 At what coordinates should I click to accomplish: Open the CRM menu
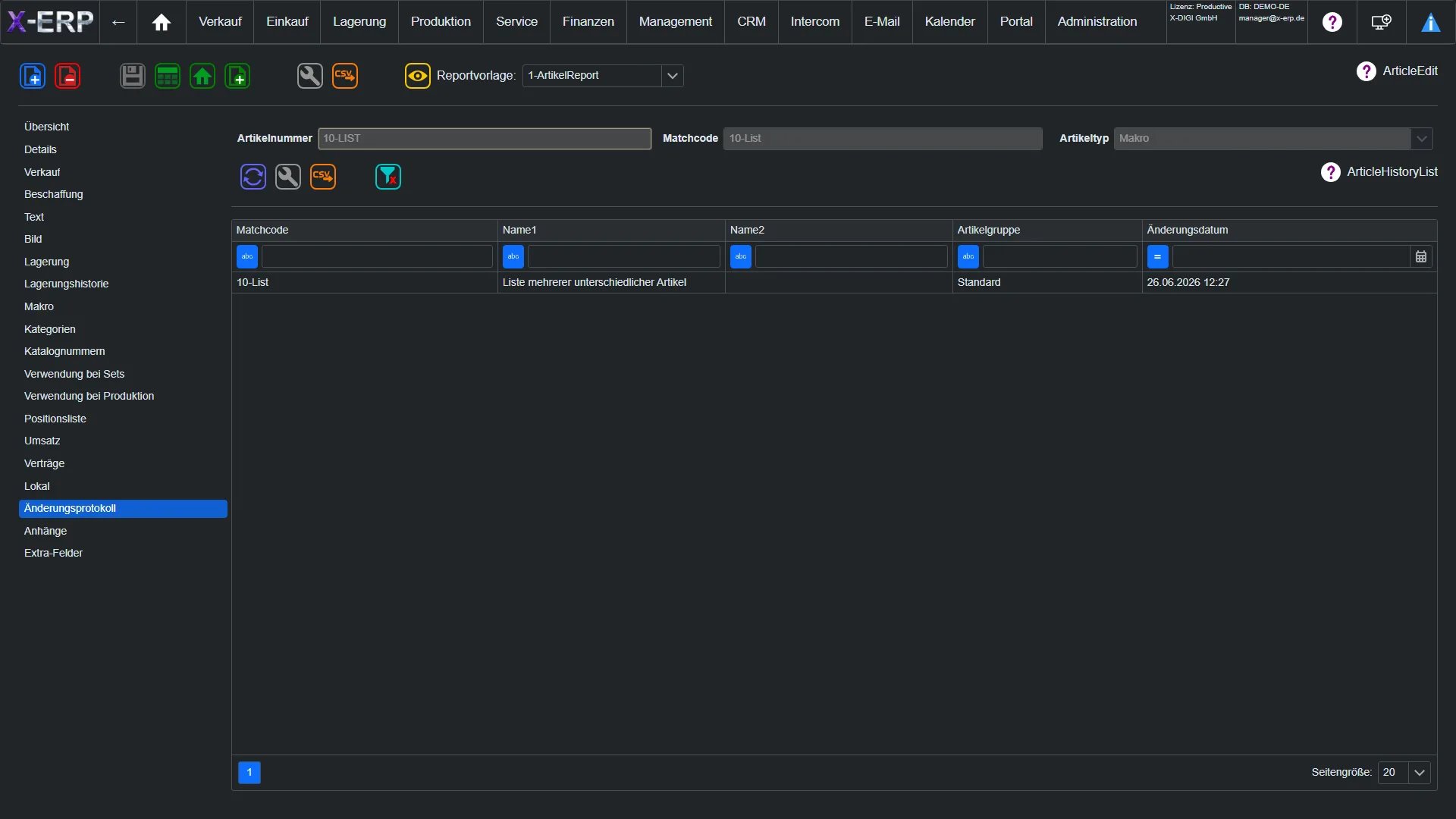(x=752, y=22)
